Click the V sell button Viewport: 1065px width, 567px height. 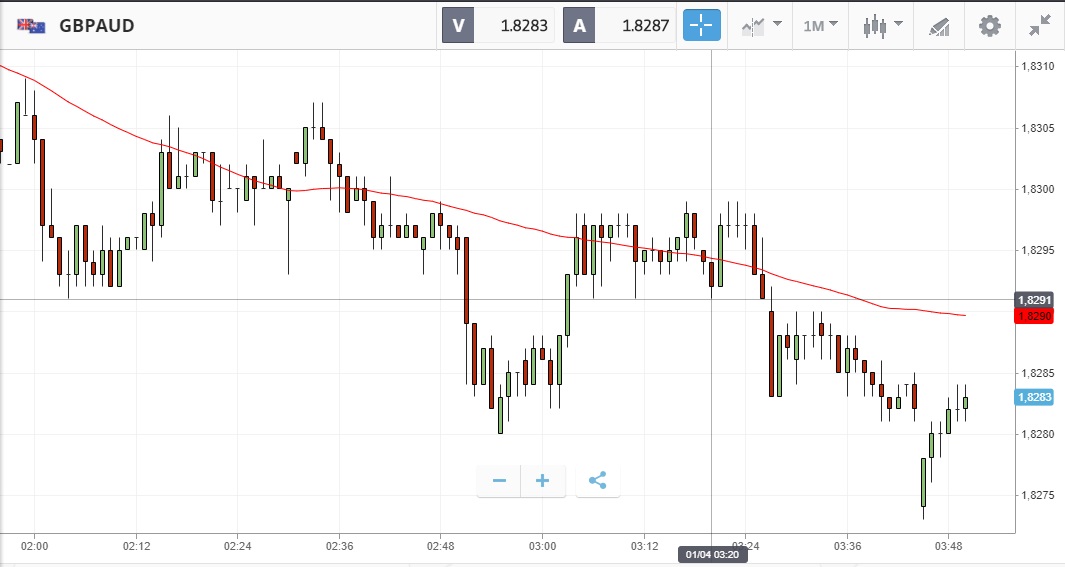[x=458, y=26]
